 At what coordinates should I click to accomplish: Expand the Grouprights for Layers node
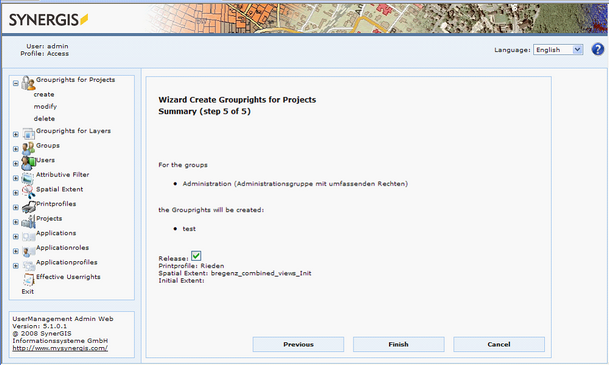pyautogui.click(x=16, y=134)
